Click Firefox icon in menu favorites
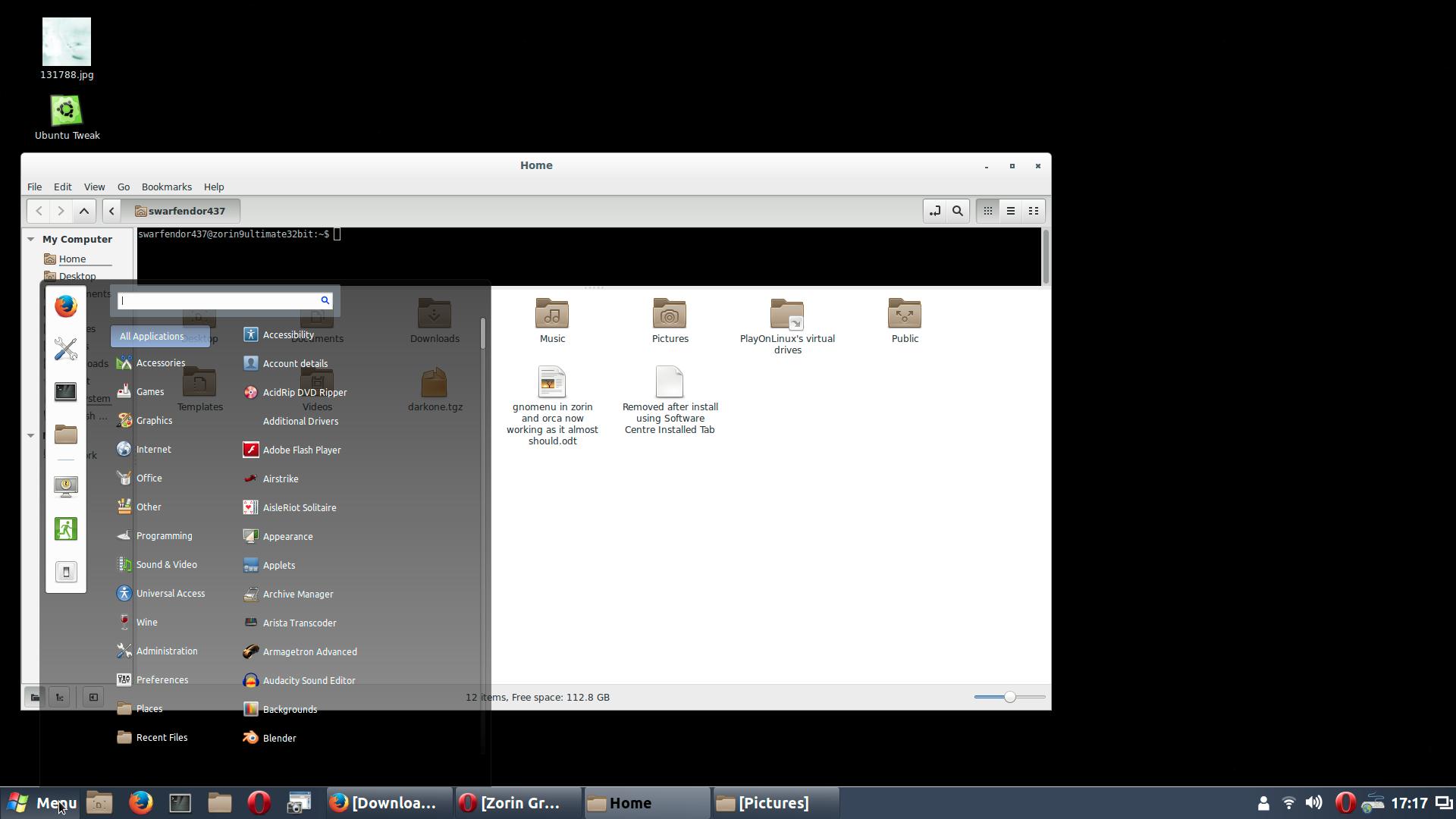The width and height of the screenshot is (1456, 819). click(x=65, y=306)
